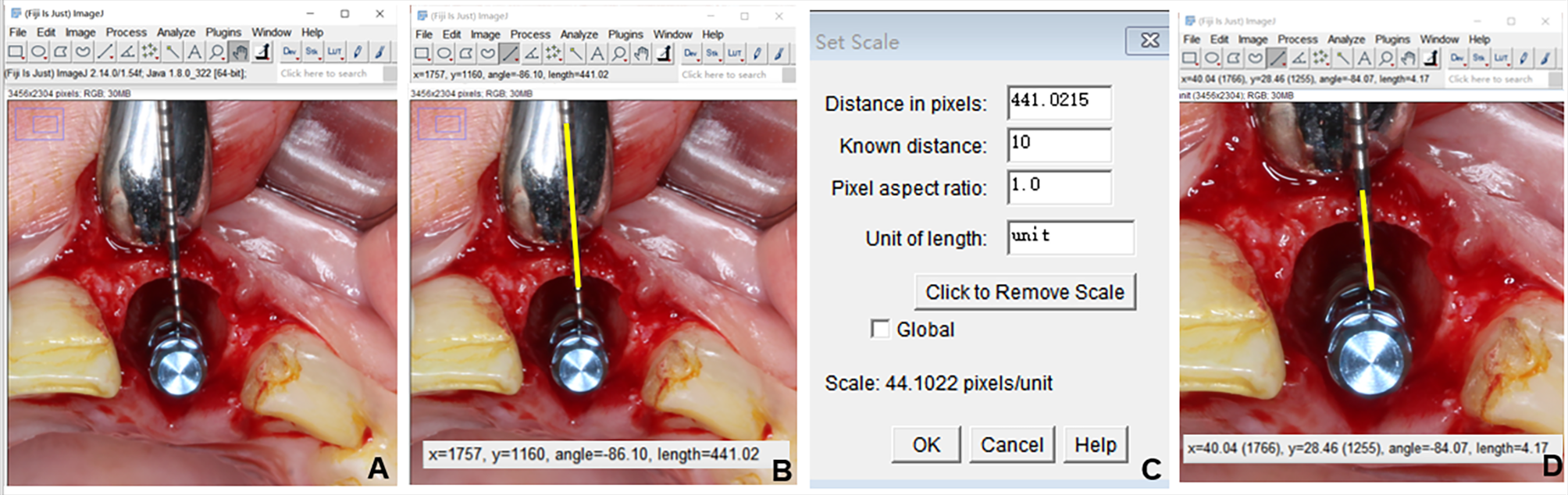Screen dimensions: 1568x495
Task: Open the Plugins menu in panel D
Action: pos(1392,39)
